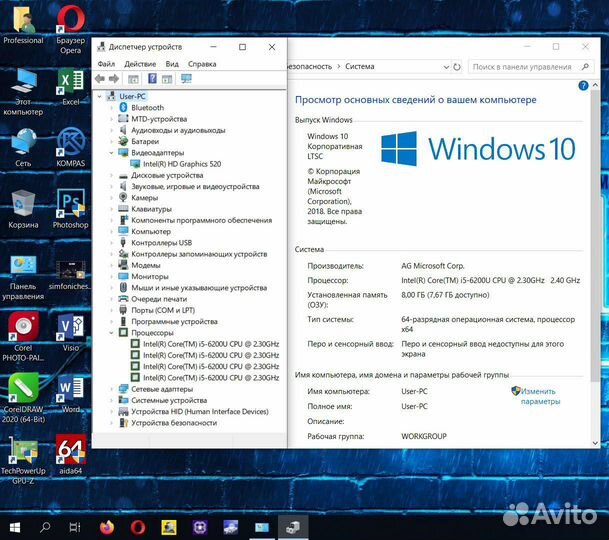Click the show console tree toolbar icon
609x540 pixels.
(x=133, y=79)
